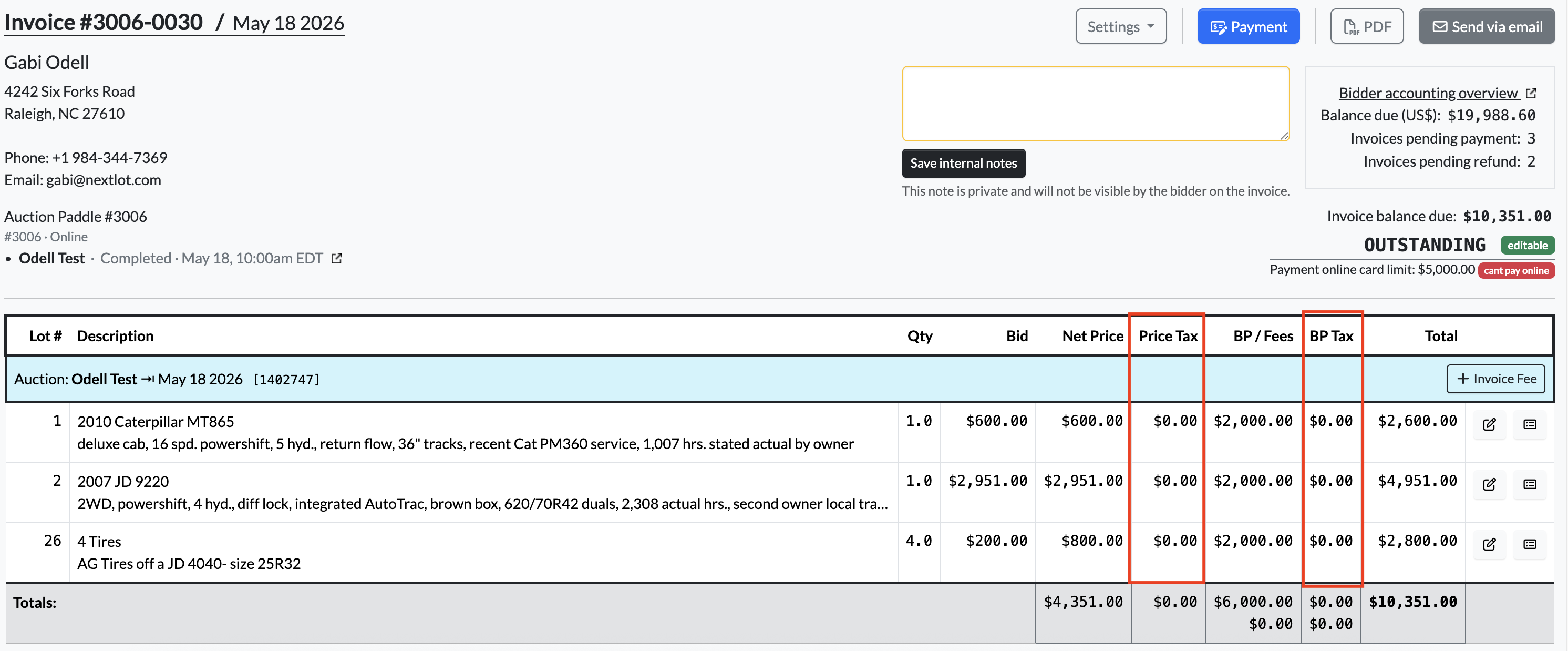Screen dimensions: 1568x651
Task: Click the $4,951.00 total for lot 2
Action: pyautogui.click(x=1417, y=481)
